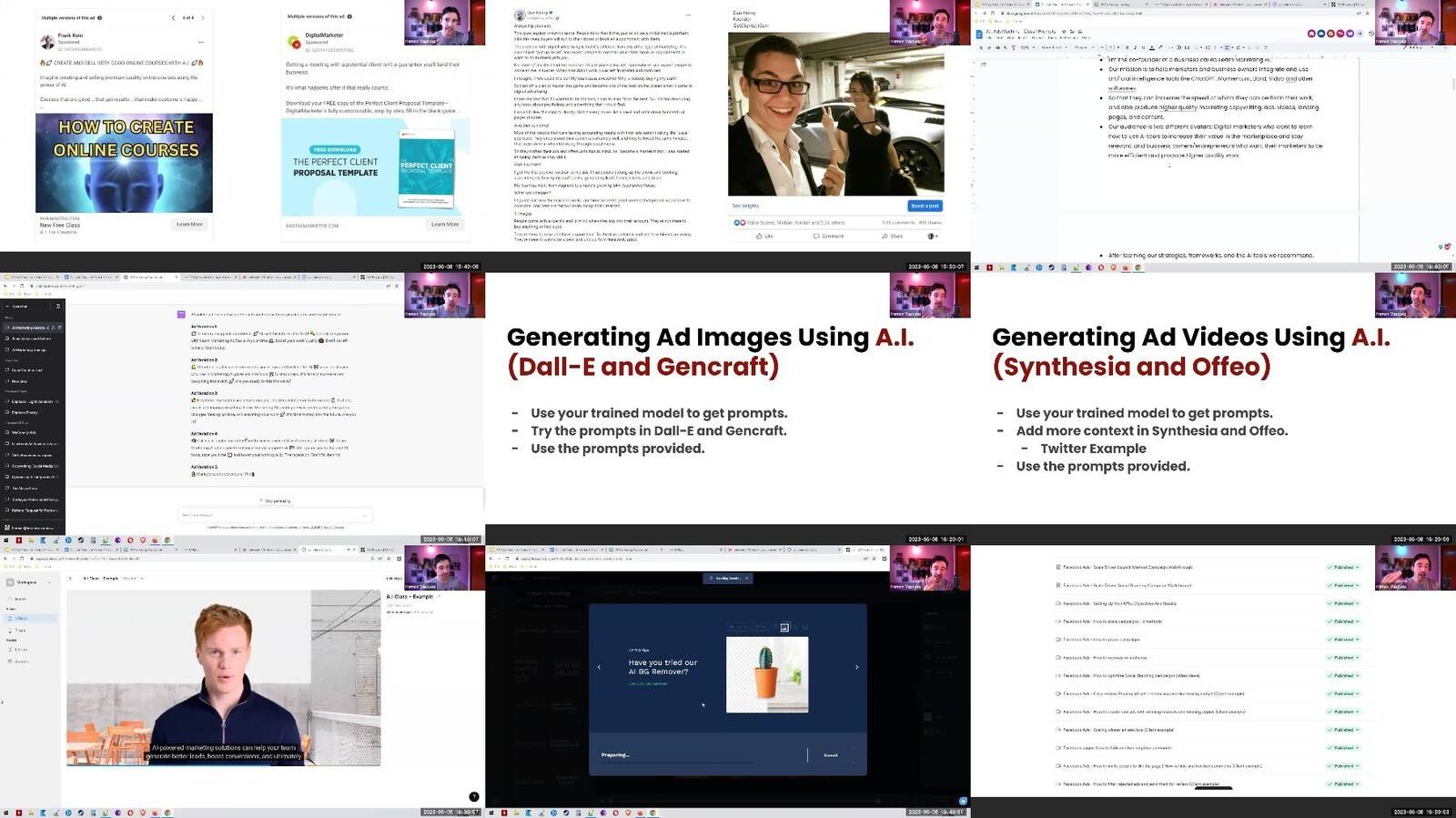The height and width of the screenshot is (818, 1456).
Task: Click bullet 'Try the prompts in Dall-E and Gencraft.'
Action: click(x=659, y=430)
